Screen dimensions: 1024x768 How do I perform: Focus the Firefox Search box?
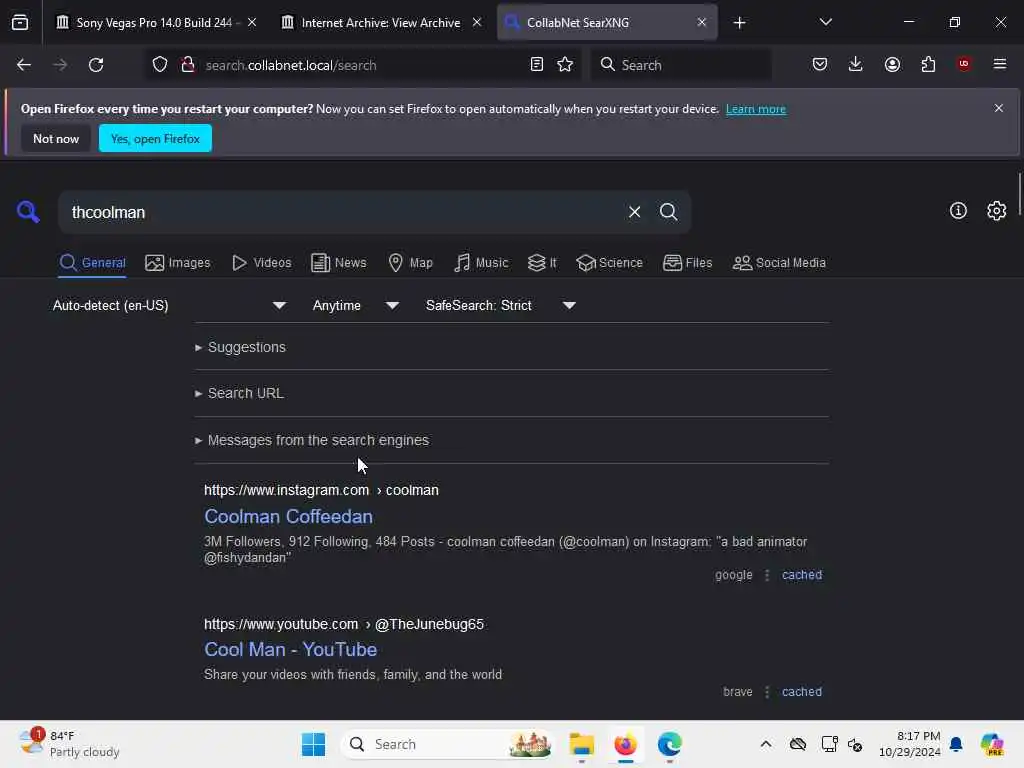tap(681, 65)
